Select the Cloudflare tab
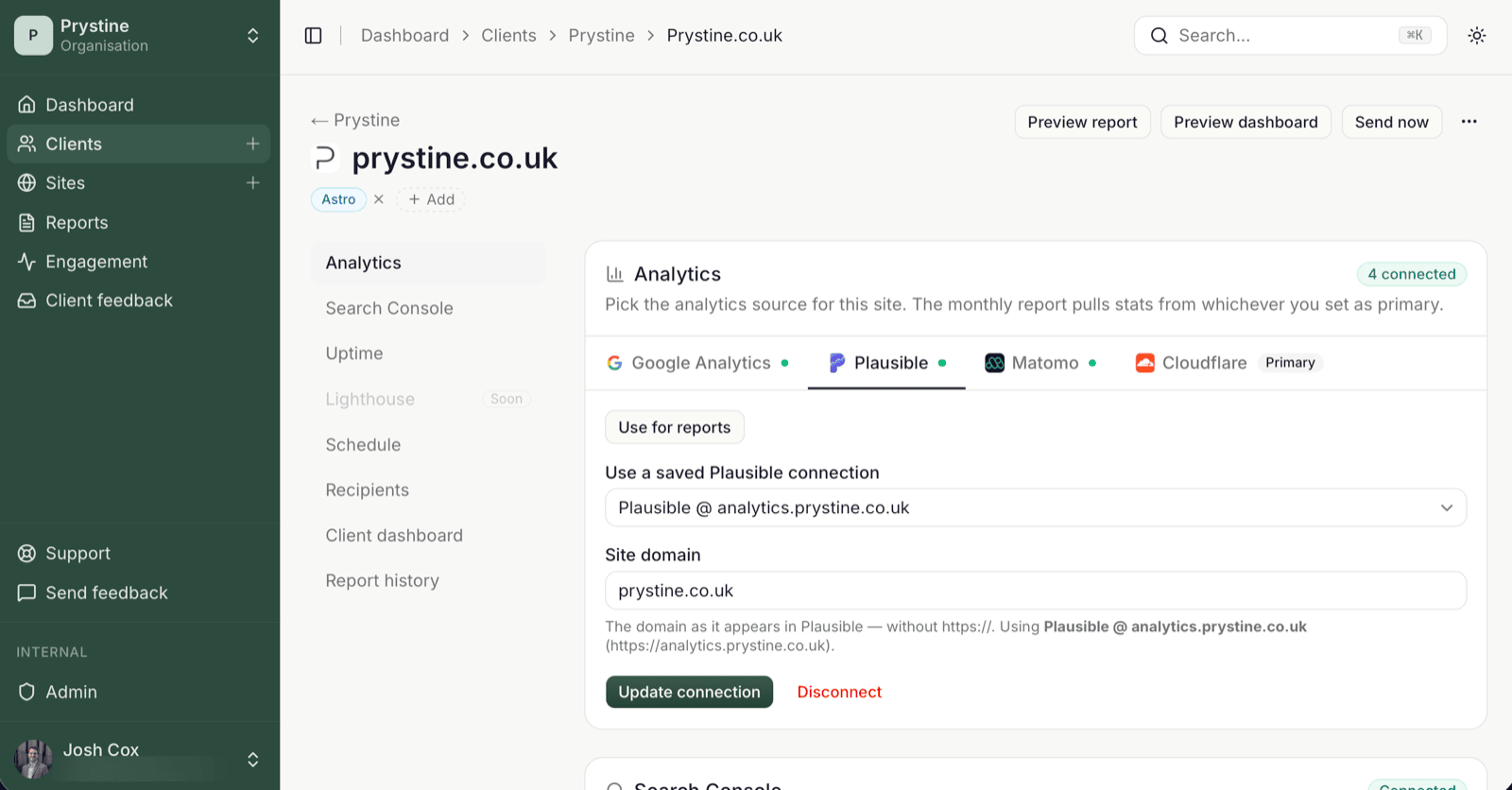The height and width of the screenshot is (790, 1512). click(x=1228, y=363)
